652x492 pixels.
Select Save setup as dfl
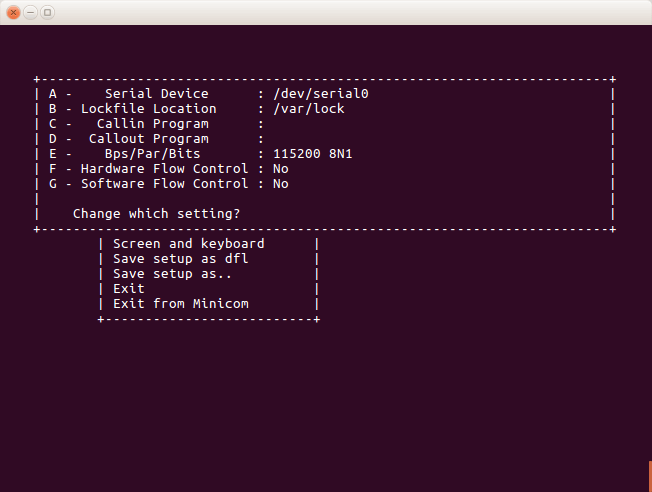click(x=180, y=258)
